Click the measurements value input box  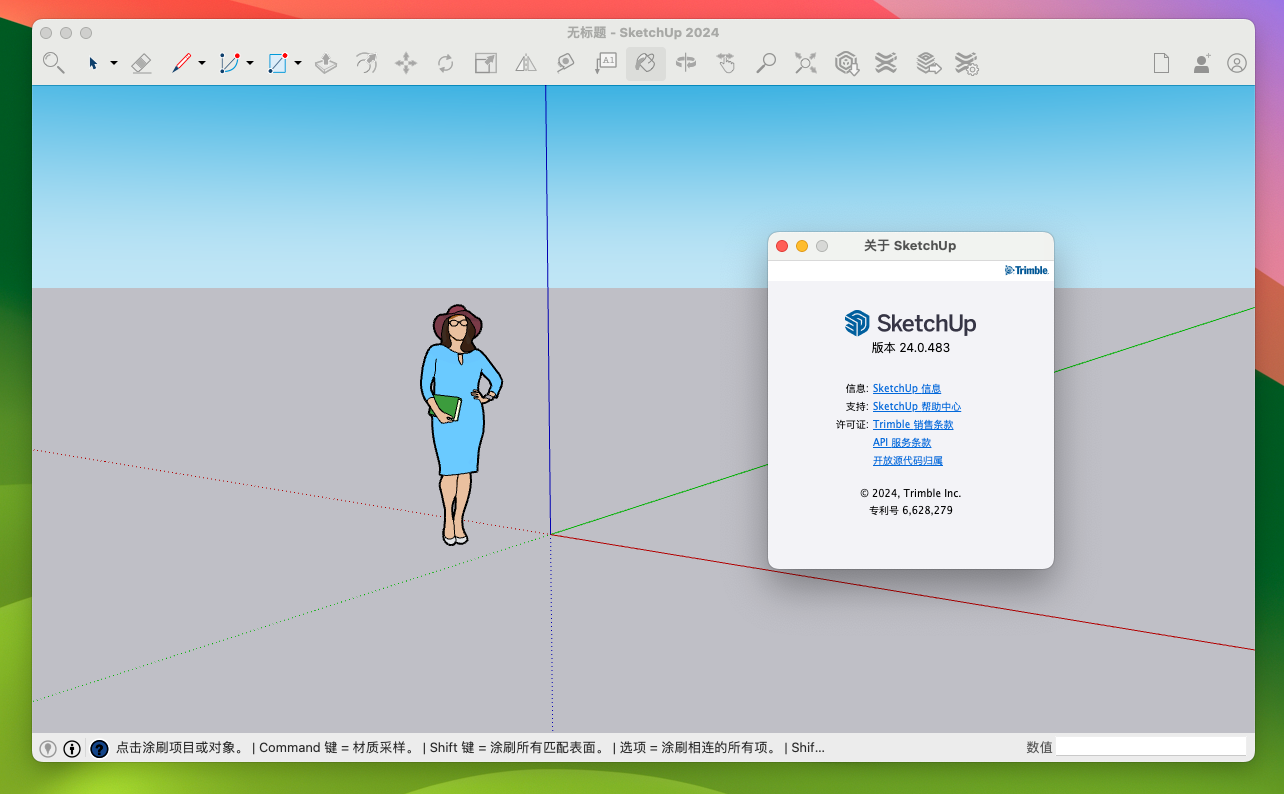(1151, 747)
